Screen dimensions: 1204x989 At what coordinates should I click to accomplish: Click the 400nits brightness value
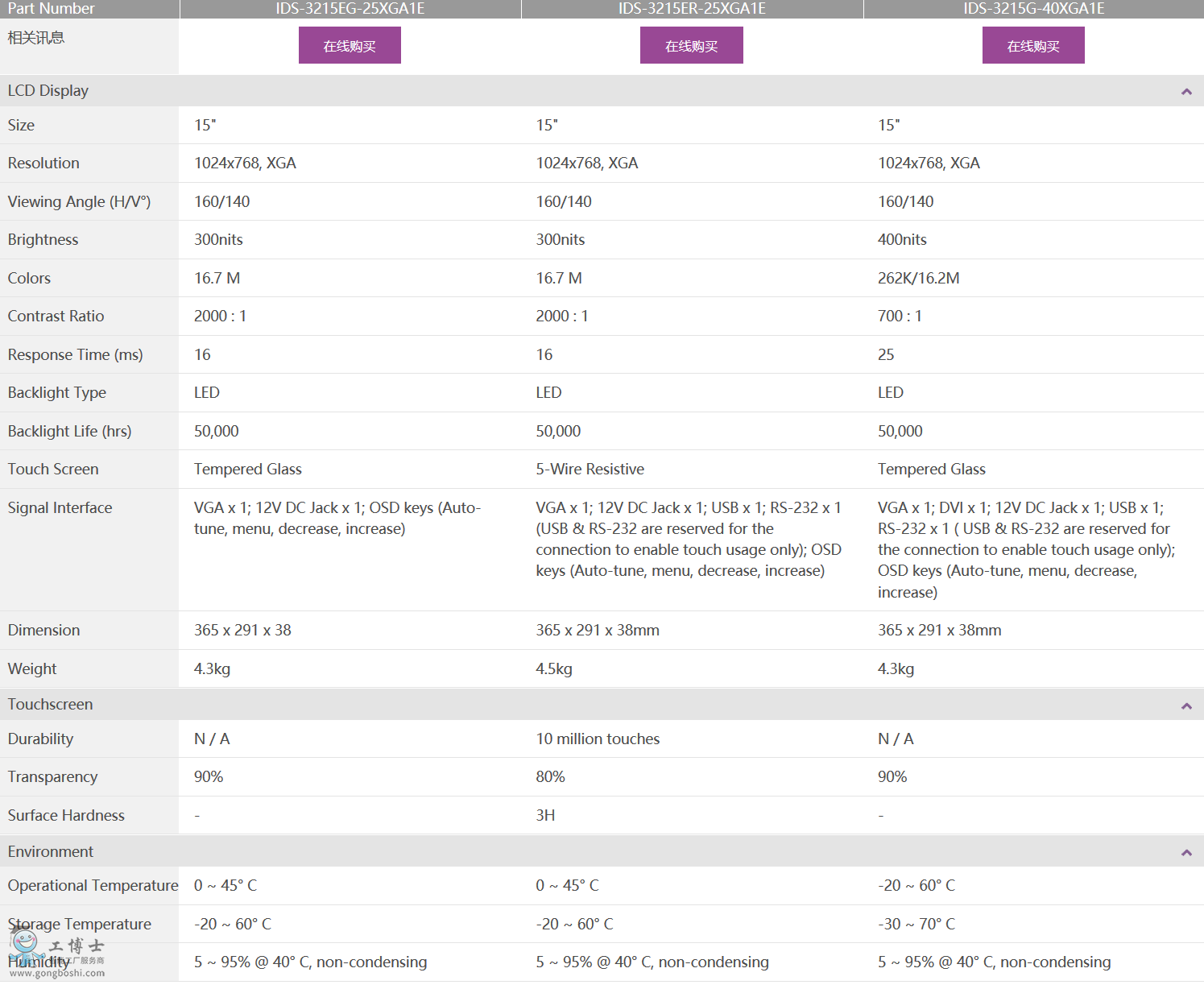(x=902, y=240)
